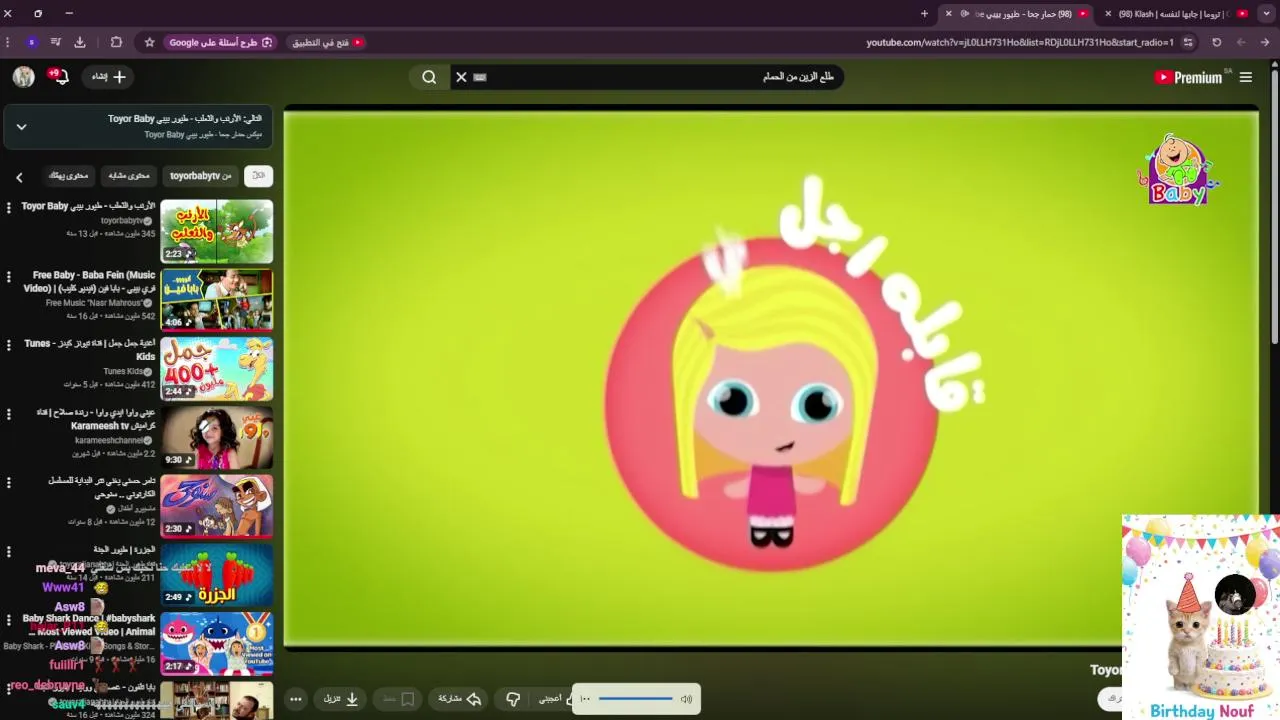Clear the YouTube search box text
The height and width of the screenshot is (720, 1280).
pyautogui.click(x=461, y=77)
